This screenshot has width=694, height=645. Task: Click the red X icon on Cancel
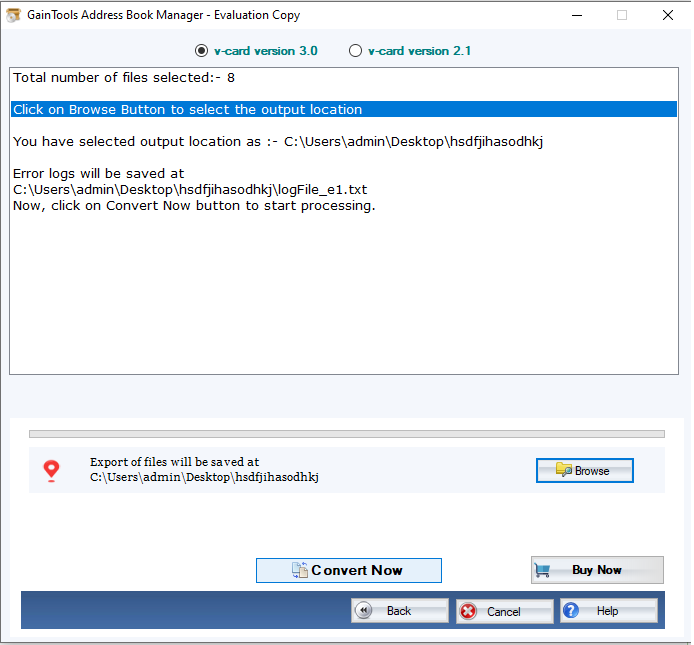468,612
